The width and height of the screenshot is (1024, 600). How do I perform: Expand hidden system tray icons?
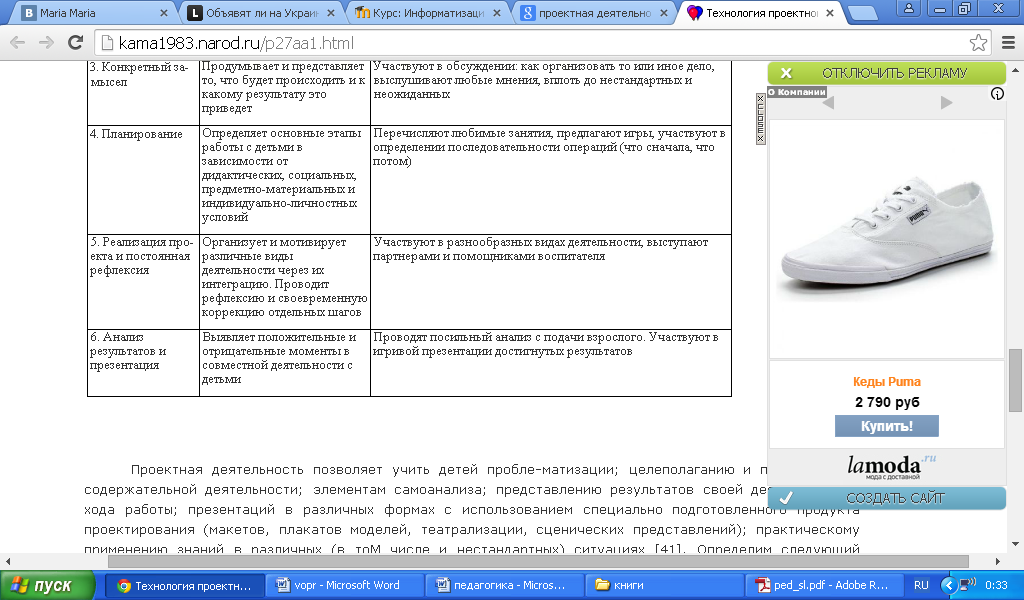[x=949, y=585]
